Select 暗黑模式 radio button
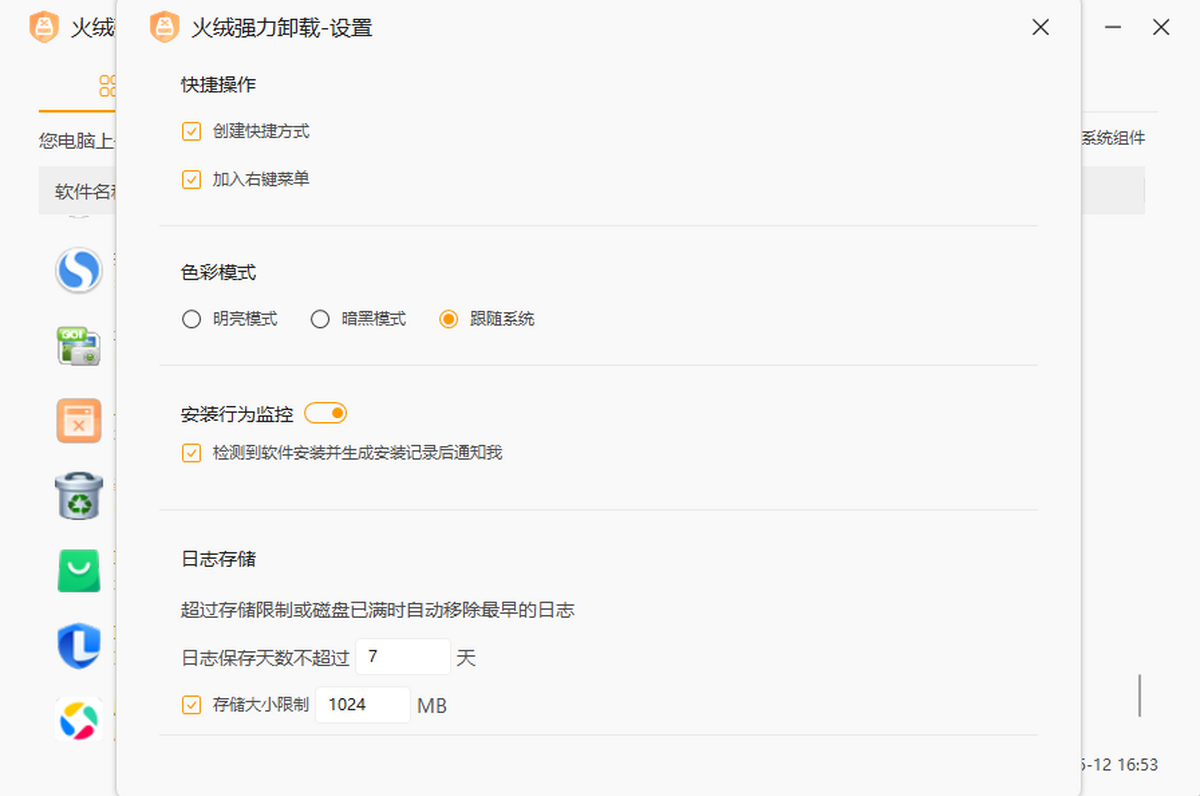This screenshot has width=1200, height=796. pyautogui.click(x=320, y=319)
